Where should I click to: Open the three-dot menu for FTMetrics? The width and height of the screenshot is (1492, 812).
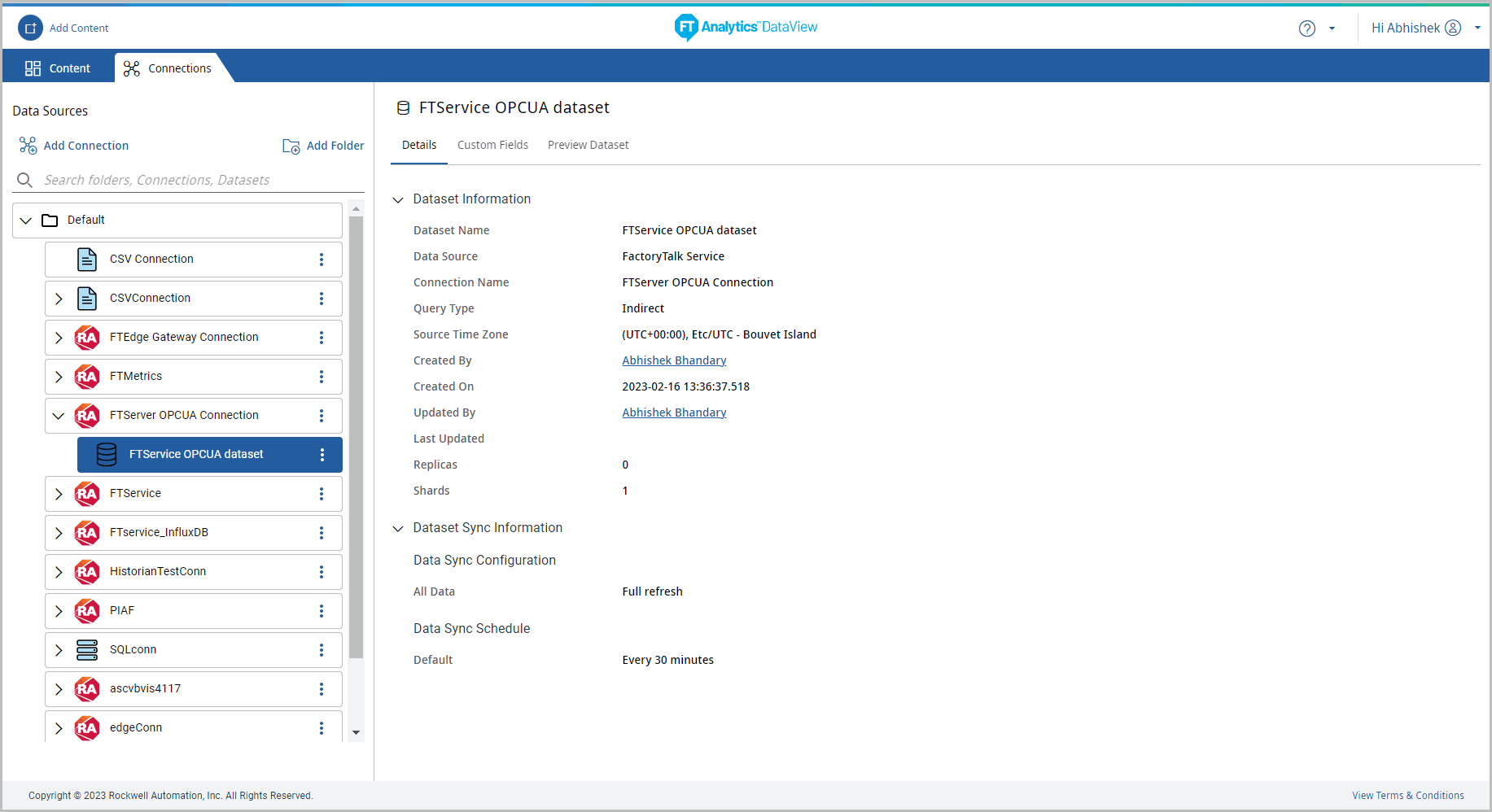point(322,377)
